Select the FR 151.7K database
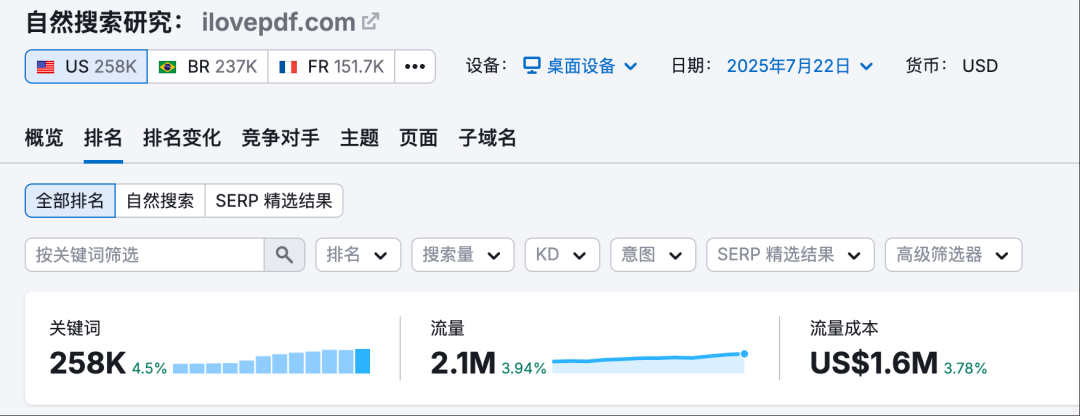Image resolution: width=1080 pixels, height=416 pixels. pyautogui.click(x=331, y=67)
